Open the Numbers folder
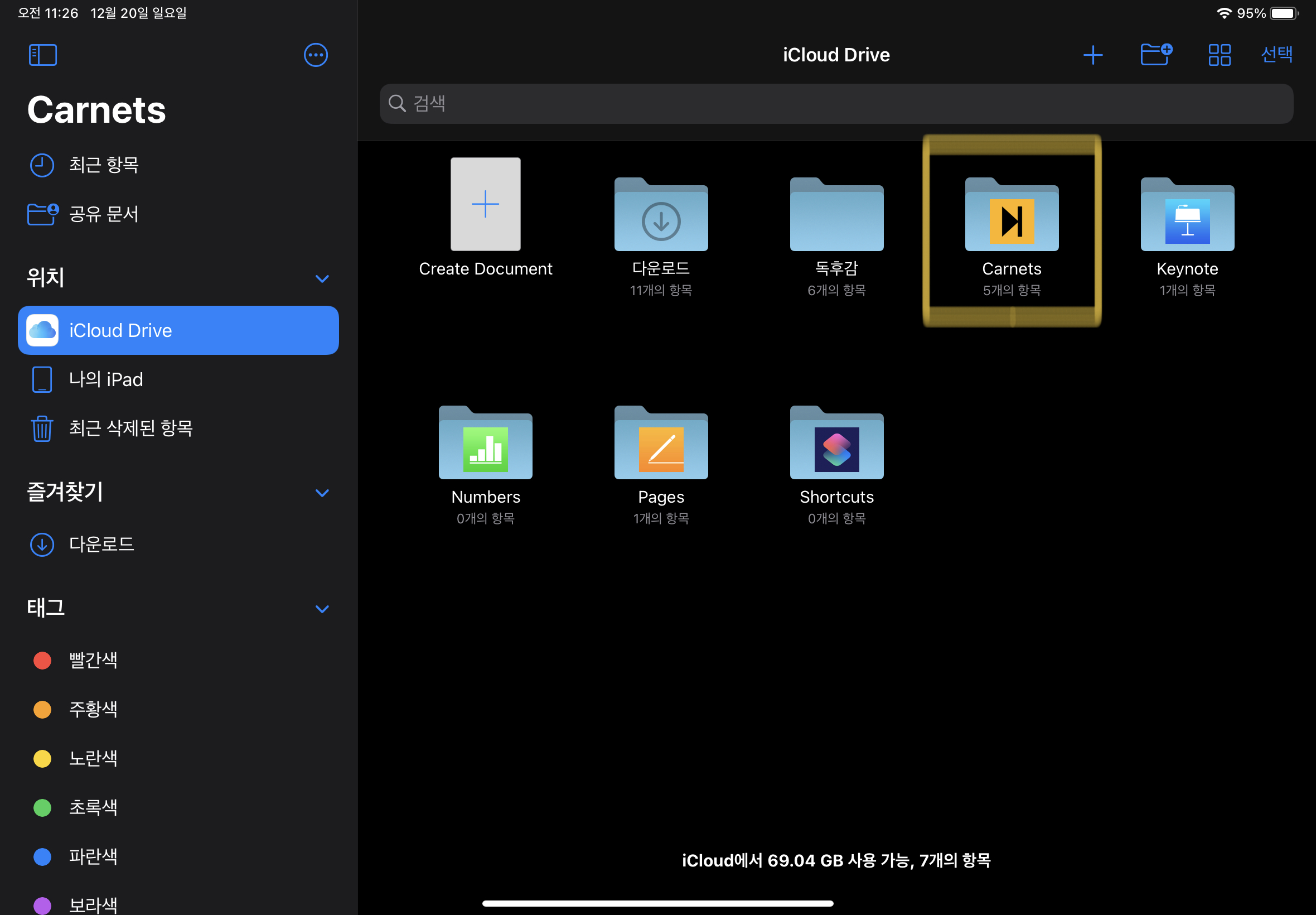Image resolution: width=1316 pixels, height=915 pixels. 485,445
